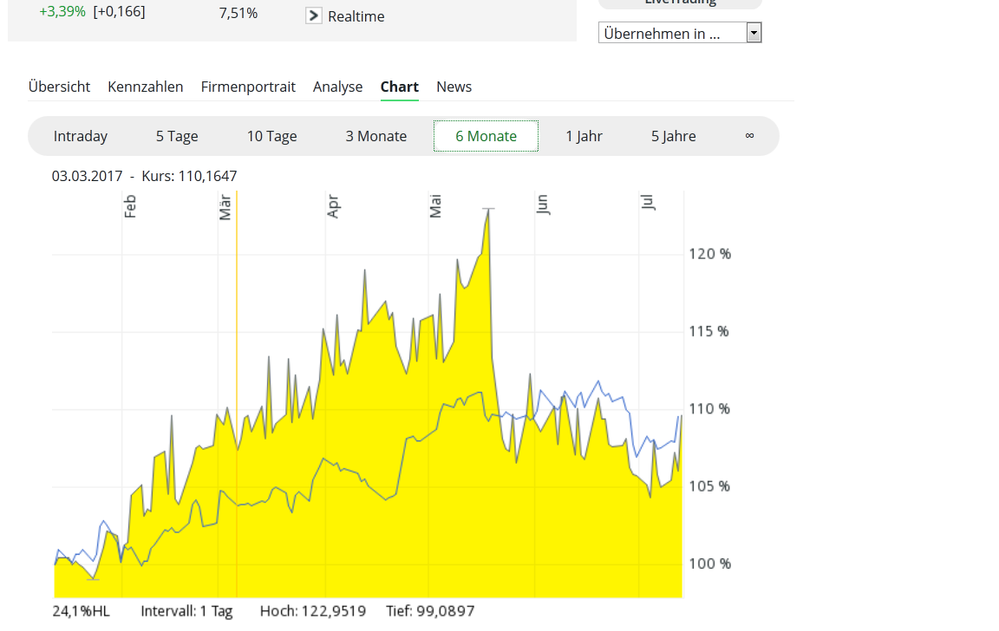
Task: Select the 1 Jahr chart range
Action: [x=584, y=135]
